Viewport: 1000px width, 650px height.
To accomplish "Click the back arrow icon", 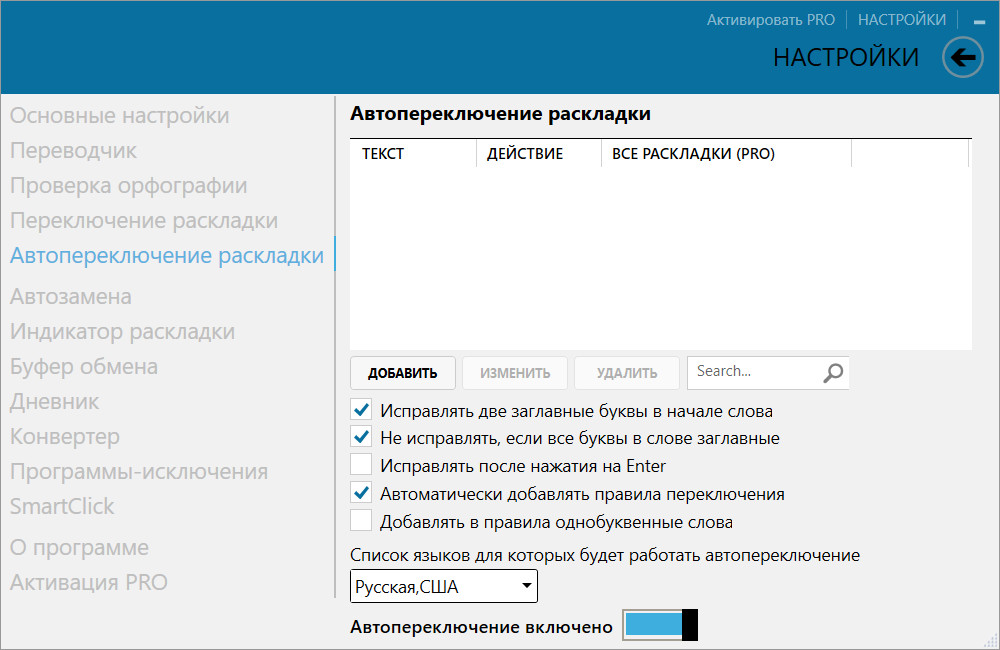I will click(963, 58).
